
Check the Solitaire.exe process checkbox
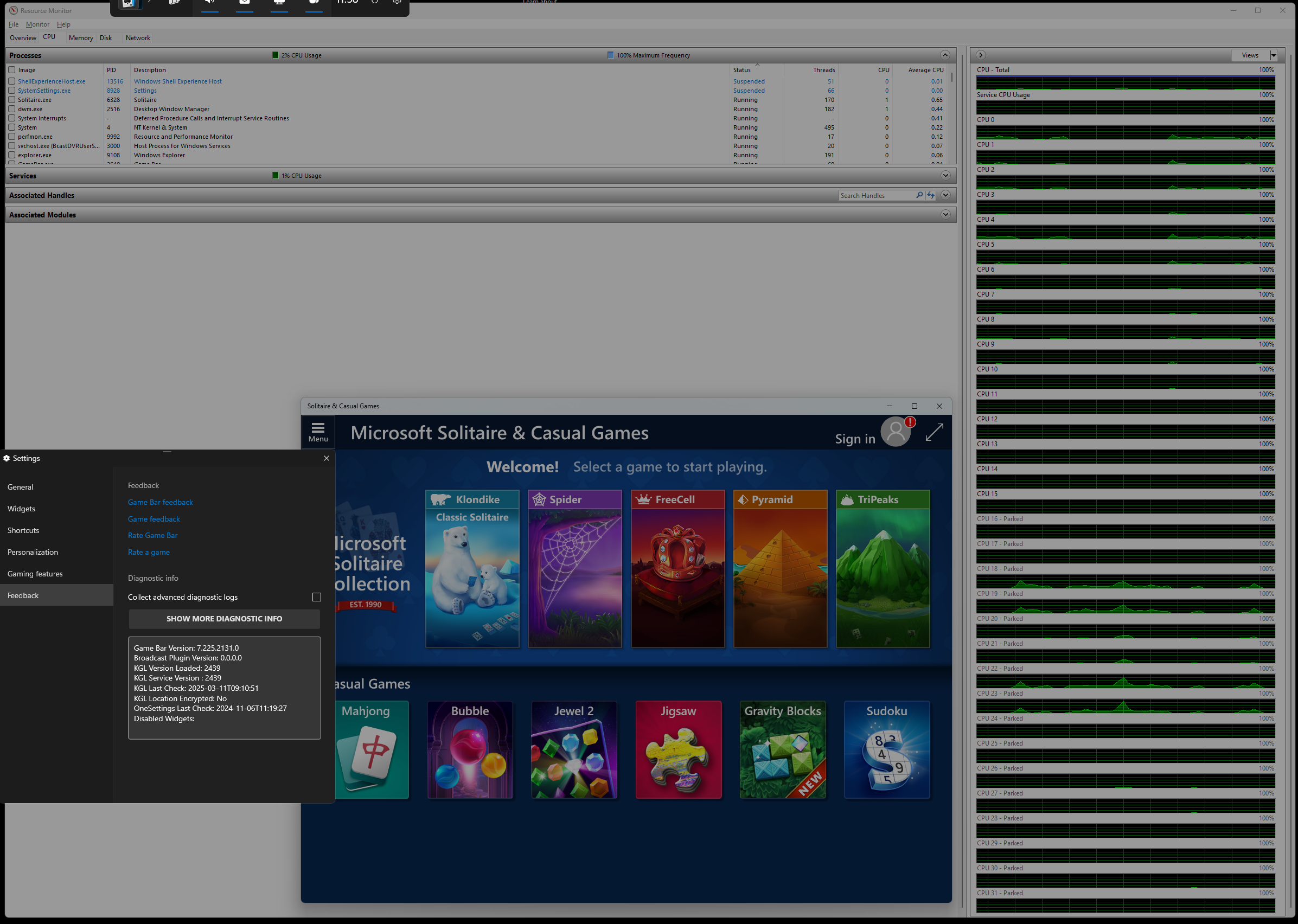11,100
